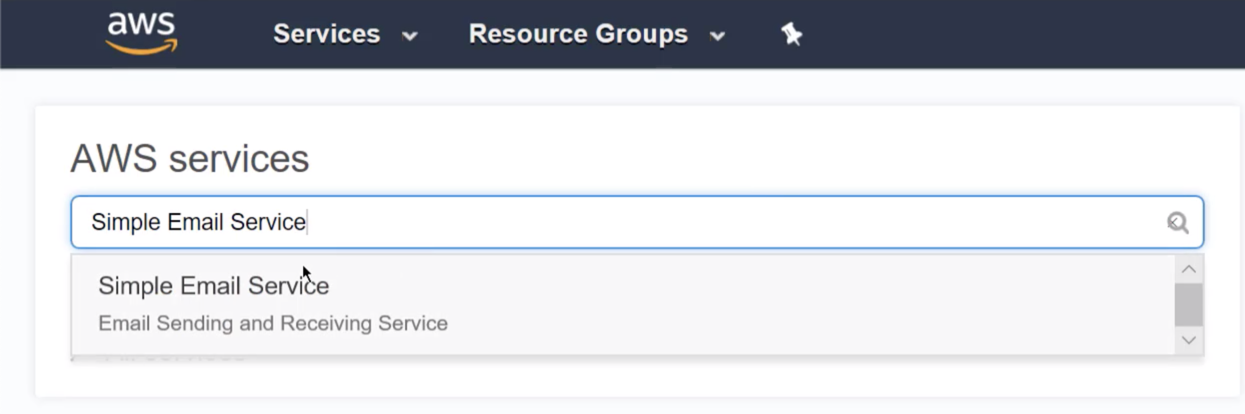Click suggestion list scroll up arrow
The height and width of the screenshot is (414, 1245).
point(1189,269)
